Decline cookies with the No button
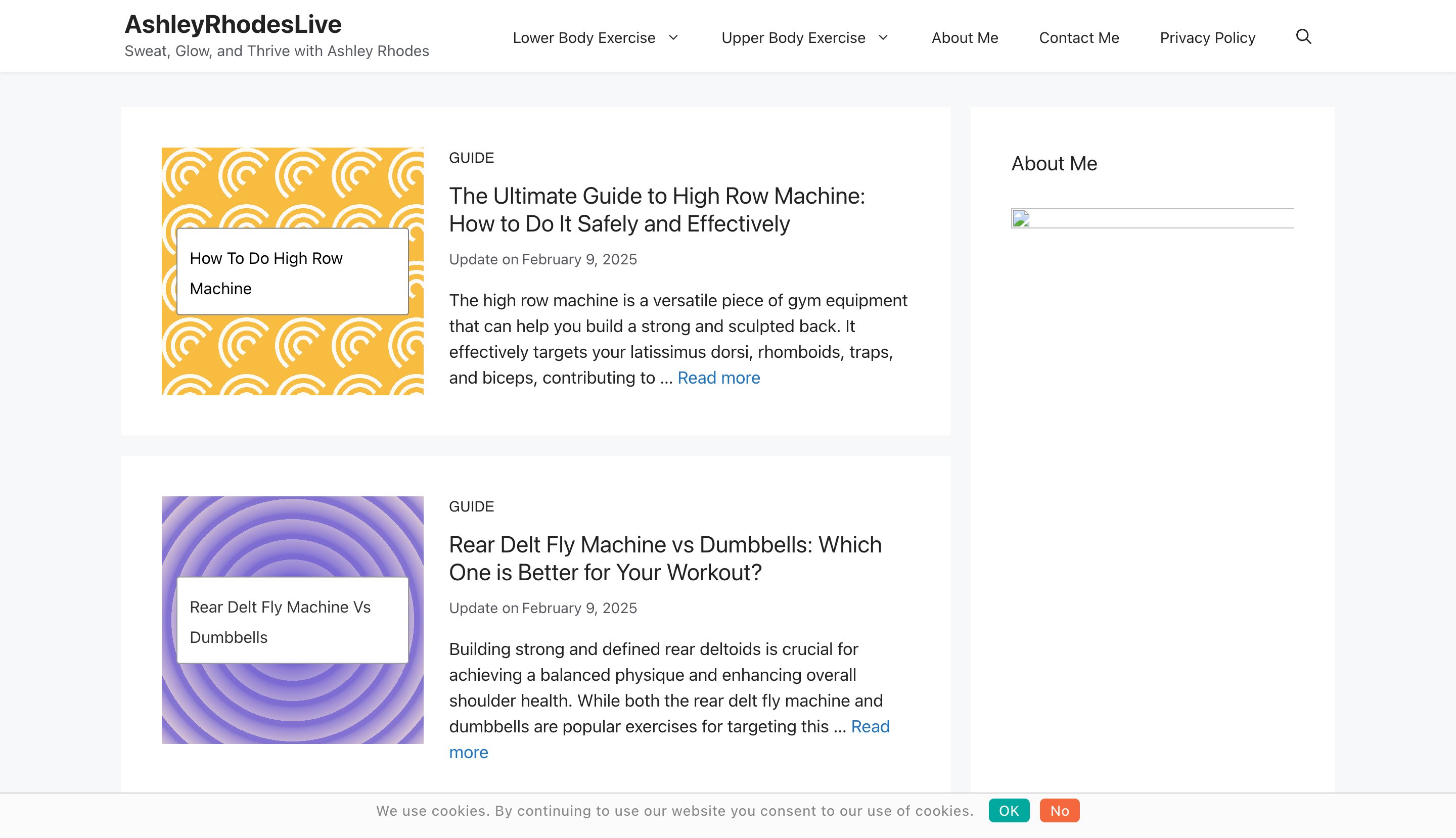The width and height of the screenshot is (1456, 838). coord(1059,810)
